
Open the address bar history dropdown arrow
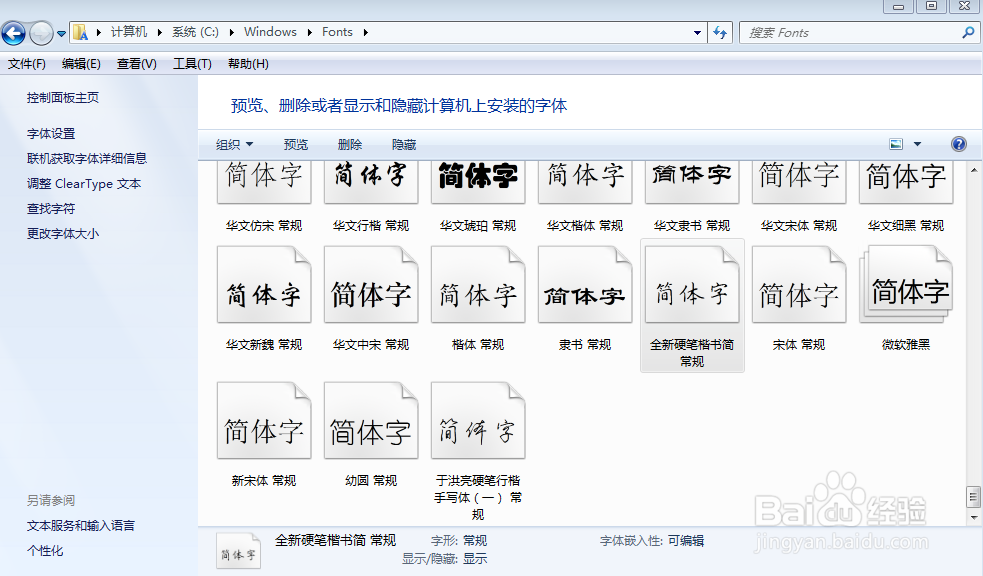698,32
